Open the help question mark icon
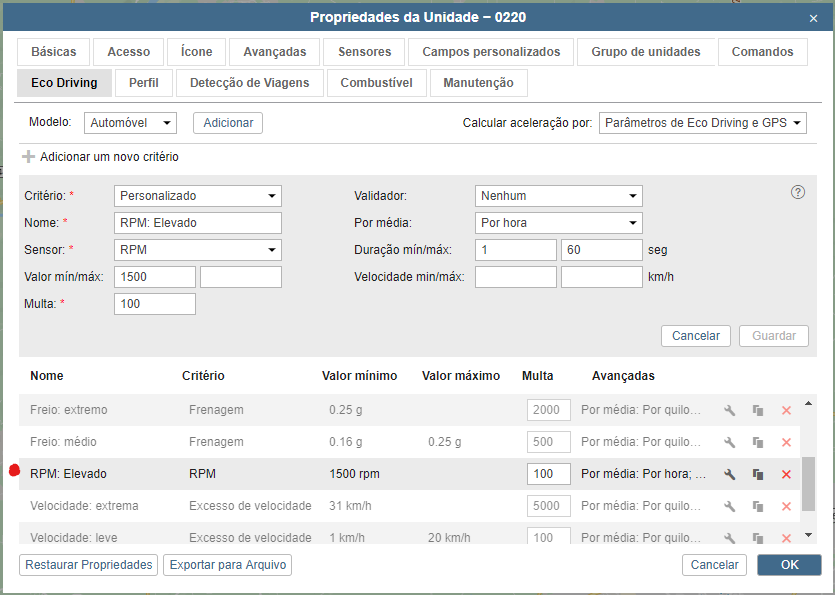The width and height of the screenshot is (835, 595). click(798, 193)
